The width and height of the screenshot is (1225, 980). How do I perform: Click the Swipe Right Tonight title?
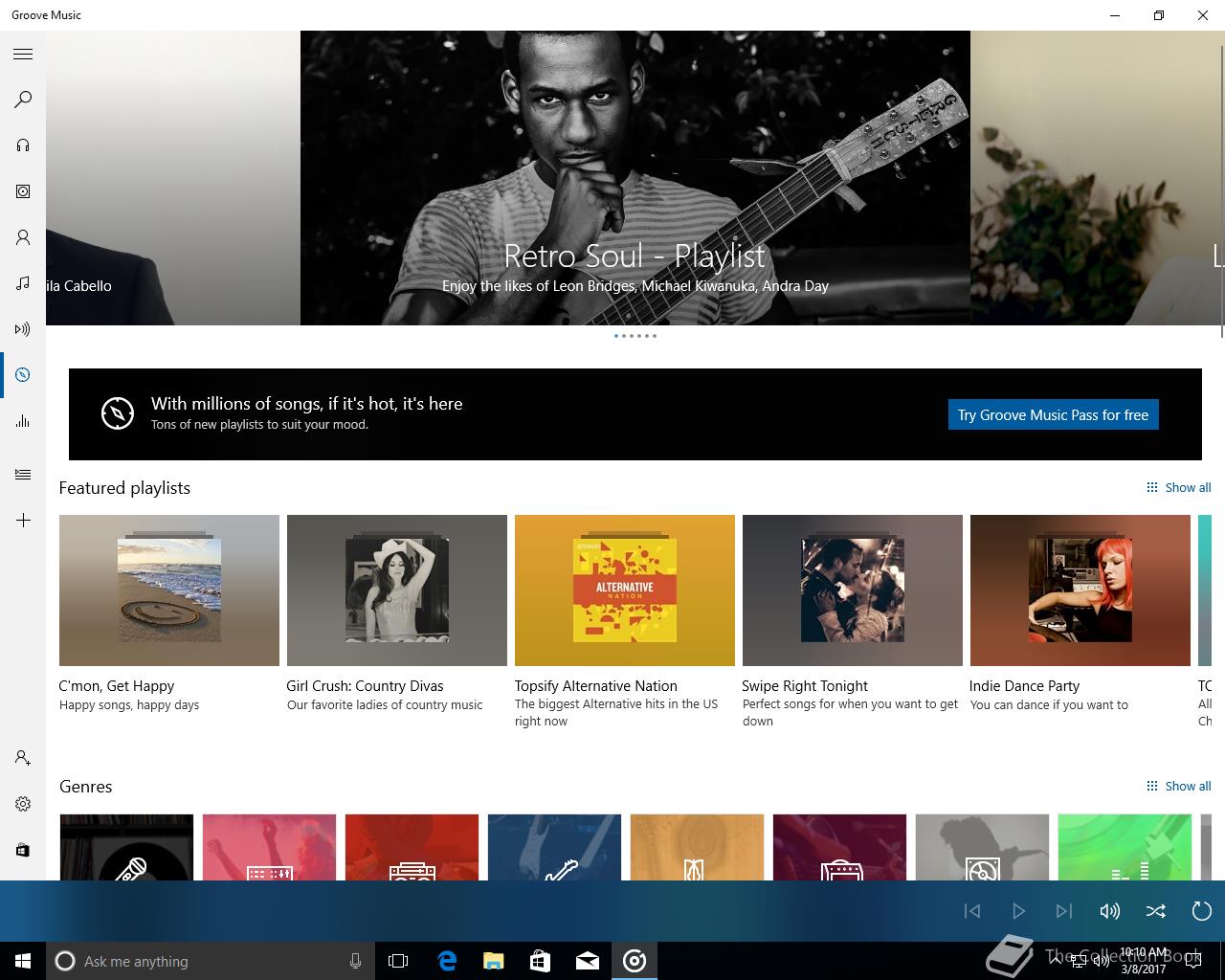(805, 686)
